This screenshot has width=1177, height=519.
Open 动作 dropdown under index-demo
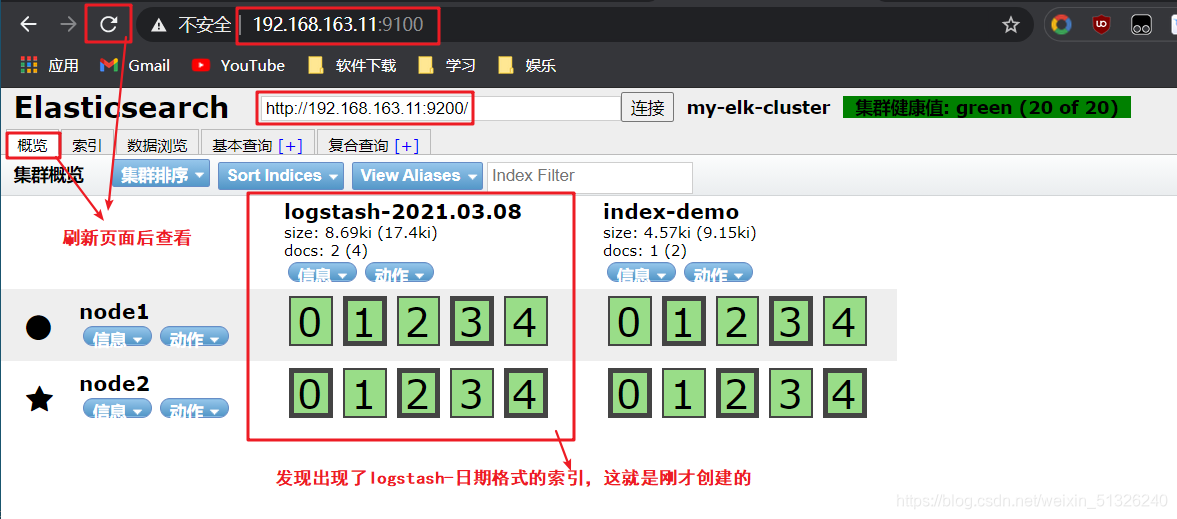click(718, 273)
